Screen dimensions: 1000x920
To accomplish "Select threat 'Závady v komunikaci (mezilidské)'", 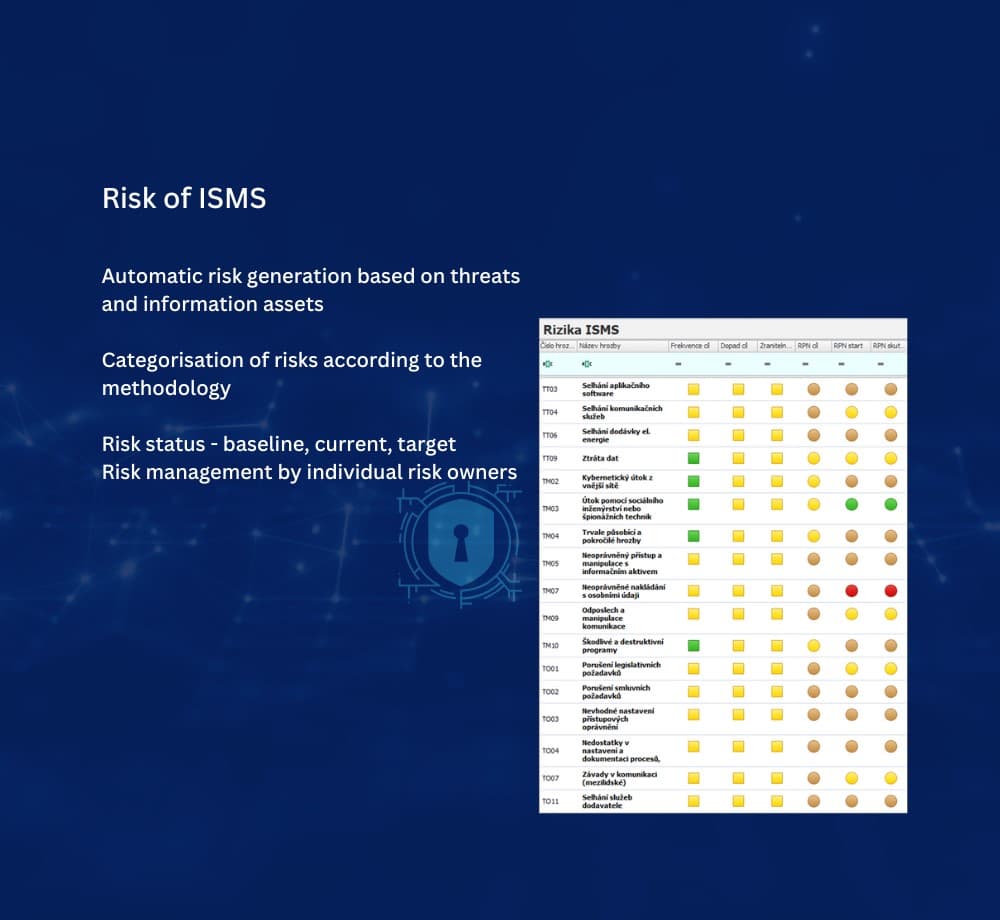I will pyautogui.click(x=619, y=778).
